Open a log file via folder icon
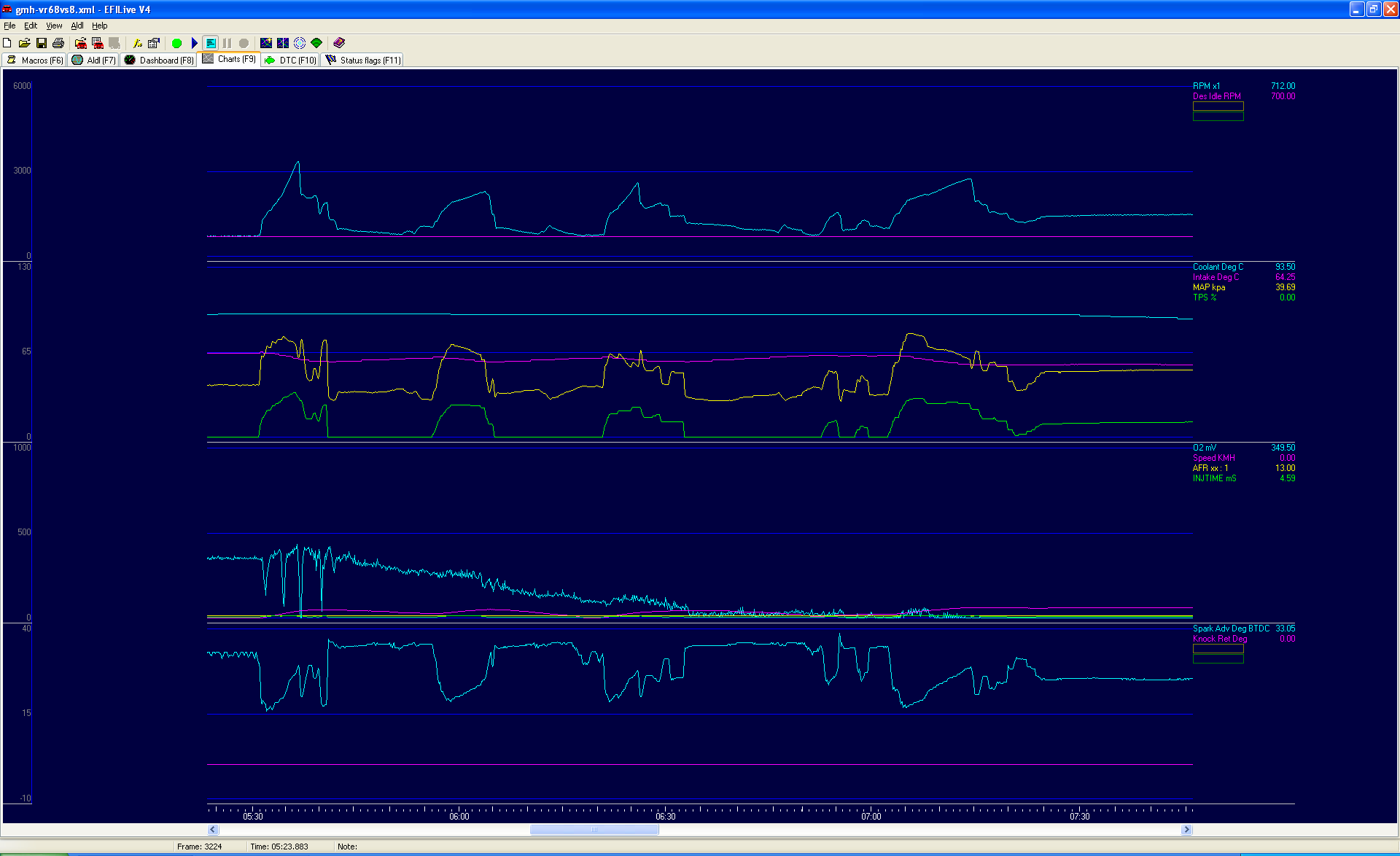The height and width of the screenshot is (856, 1400). coord(24,43)
